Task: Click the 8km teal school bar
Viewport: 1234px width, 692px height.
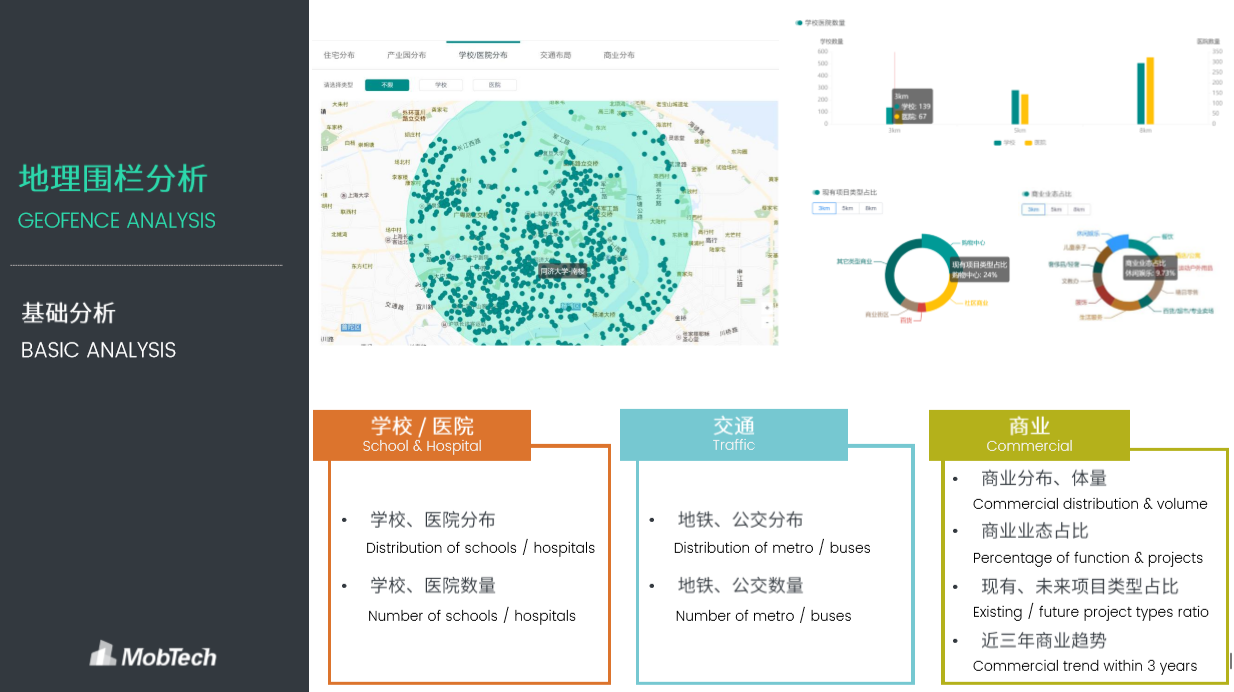Action: [x=1141, y=93]
